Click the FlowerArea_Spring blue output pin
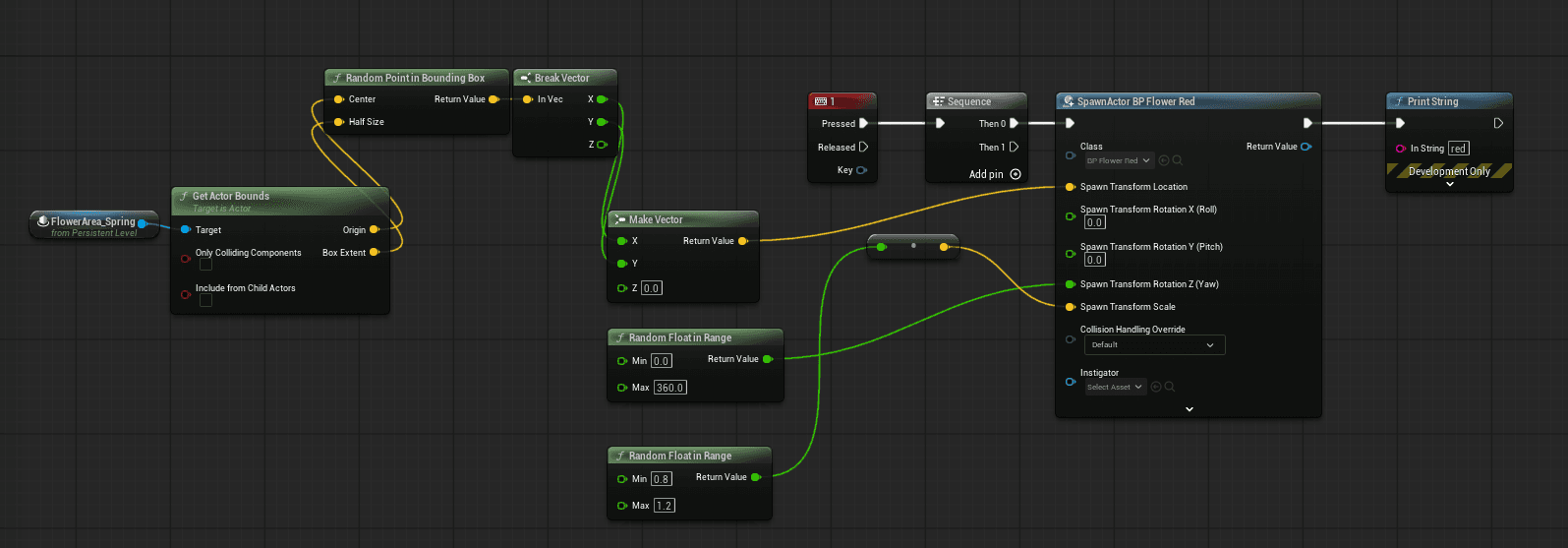 pos(143,223)
